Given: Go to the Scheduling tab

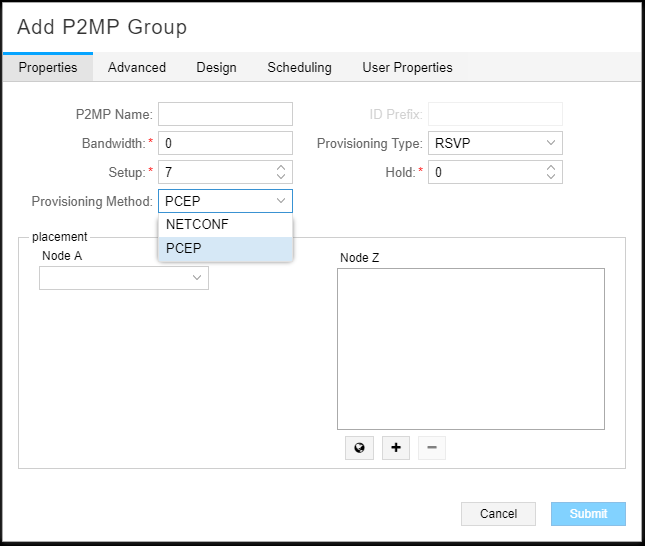Looking at the screenshot, I should pyautogui.click(x=299, y=67).
